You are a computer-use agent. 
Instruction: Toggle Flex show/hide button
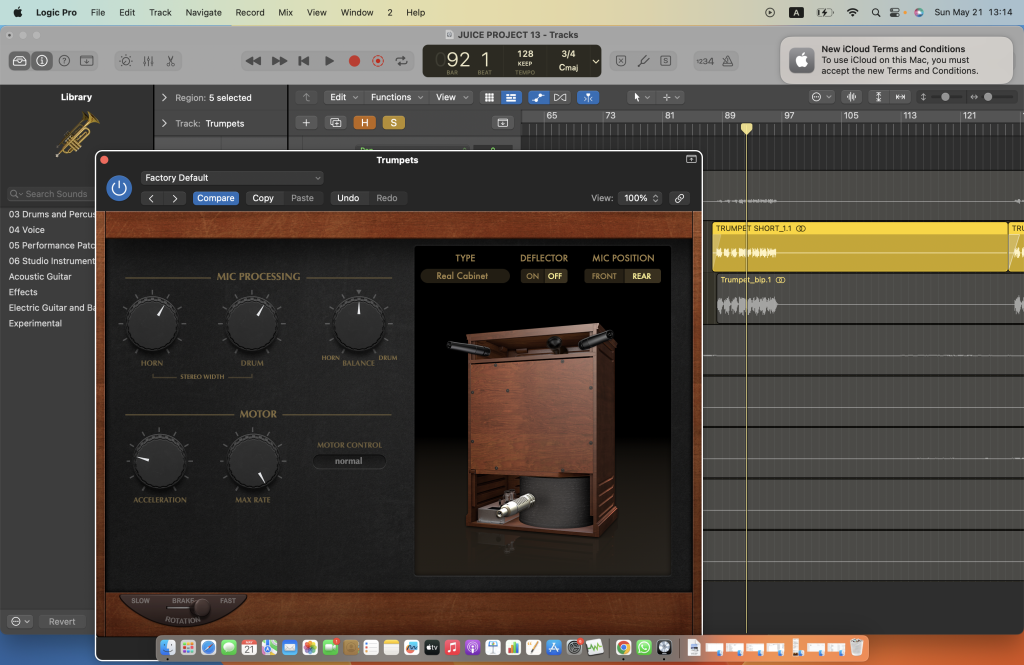tap(560, 97)
